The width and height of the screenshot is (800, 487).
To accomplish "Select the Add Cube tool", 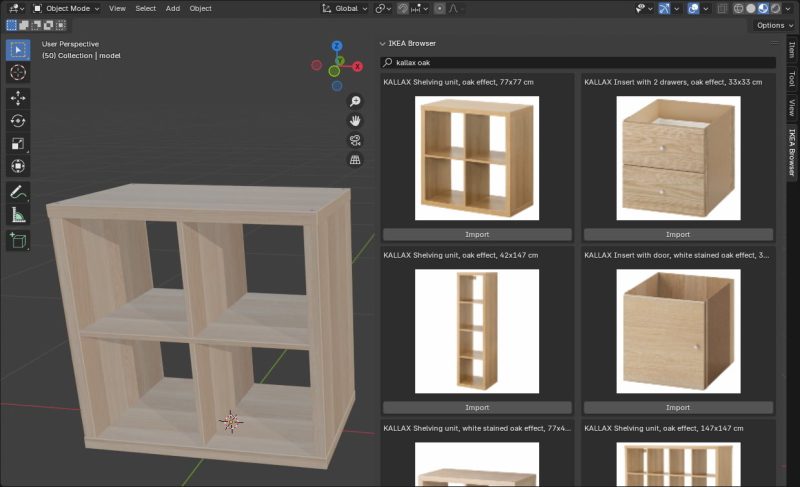I will [x=18, y=240].
